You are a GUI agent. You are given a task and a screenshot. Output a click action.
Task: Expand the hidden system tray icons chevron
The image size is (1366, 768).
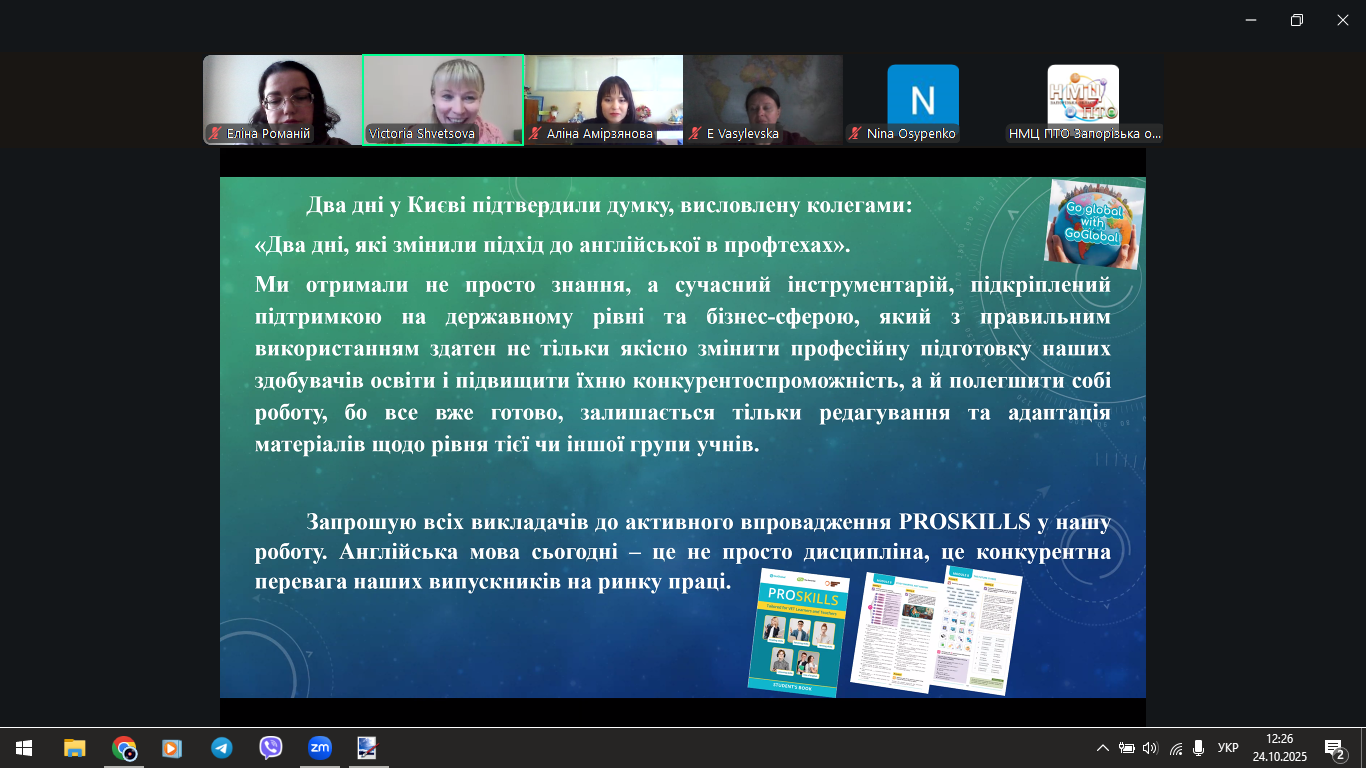click(1103, 748)
